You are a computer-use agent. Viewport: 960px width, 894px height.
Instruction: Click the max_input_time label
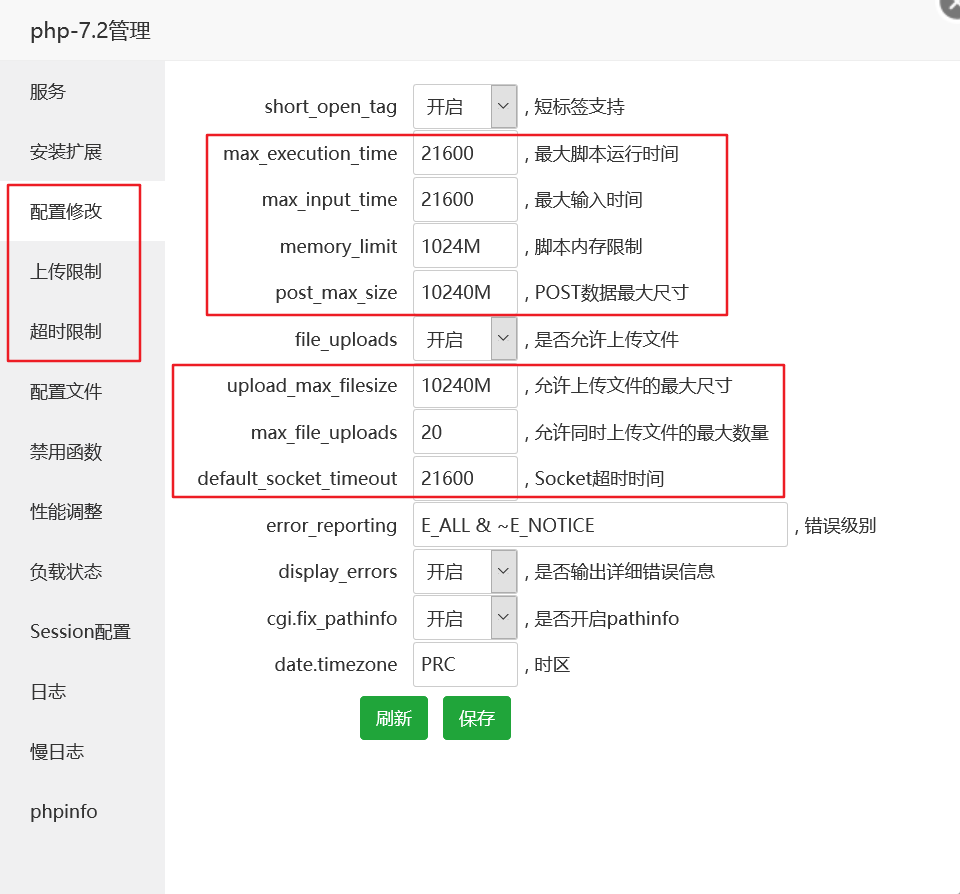pos(329,200)
